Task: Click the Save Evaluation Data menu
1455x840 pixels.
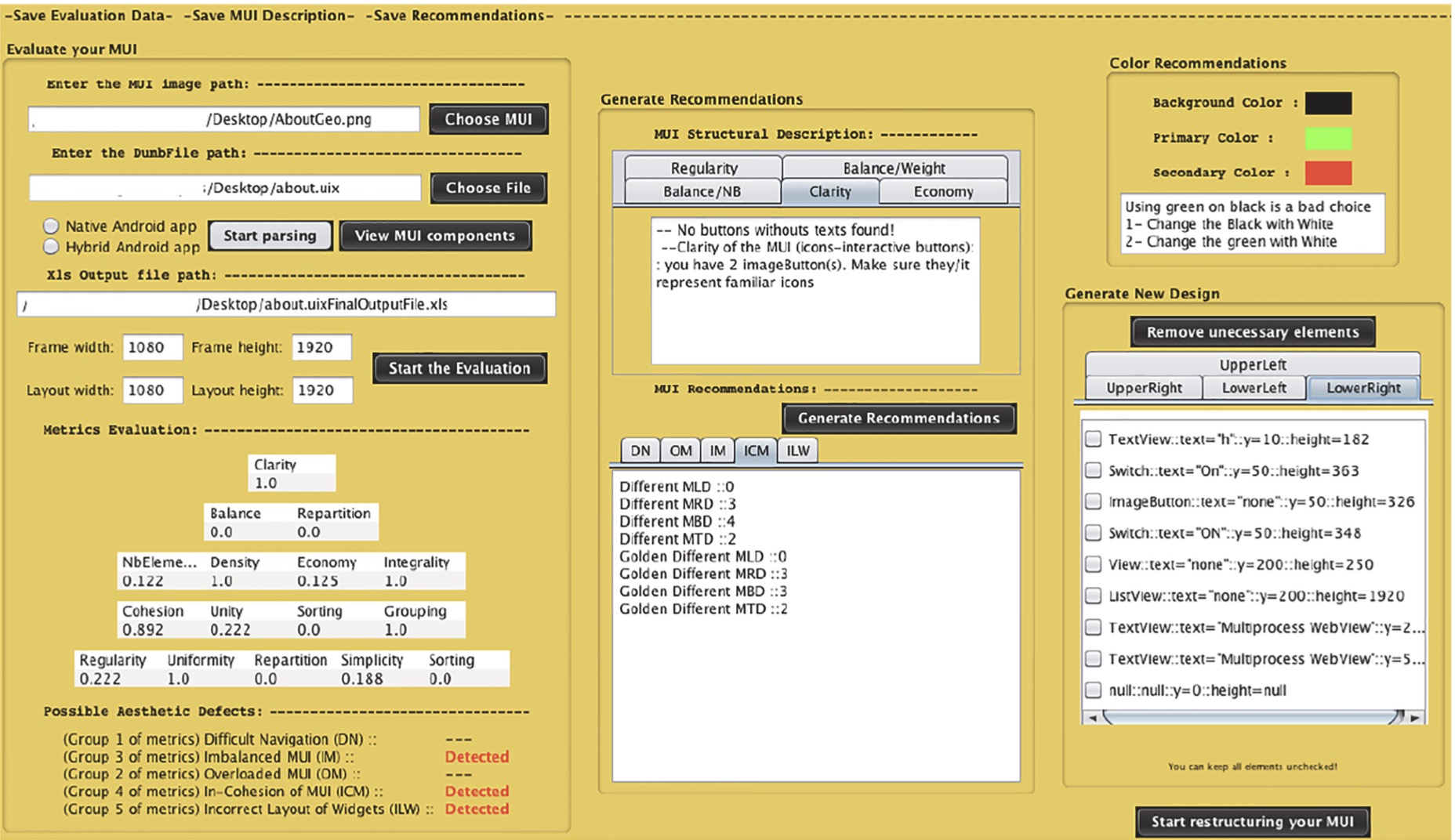Action: coord(89,15)
